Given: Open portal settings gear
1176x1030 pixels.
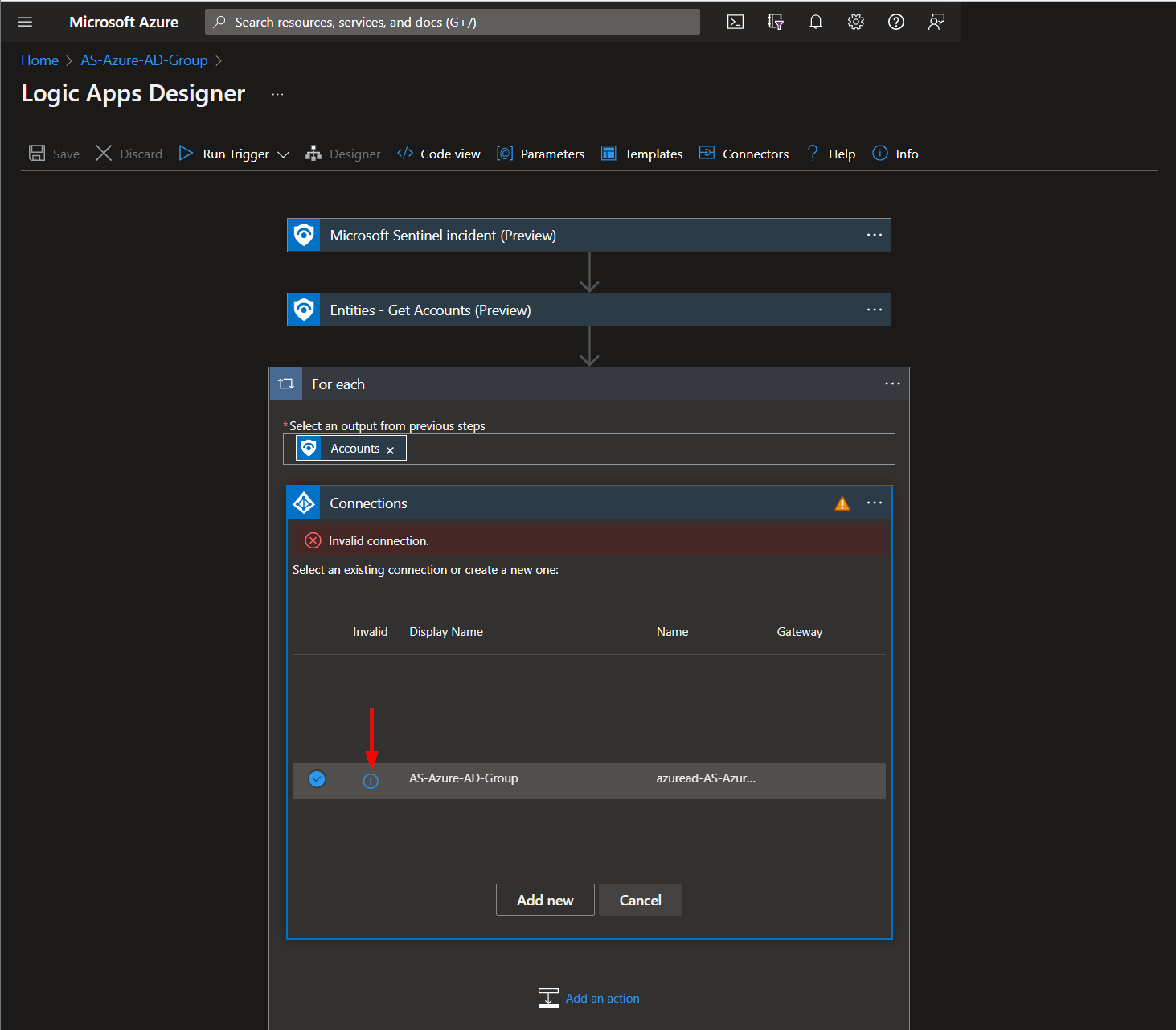Looking at the screenshot, I should [855, 22].
